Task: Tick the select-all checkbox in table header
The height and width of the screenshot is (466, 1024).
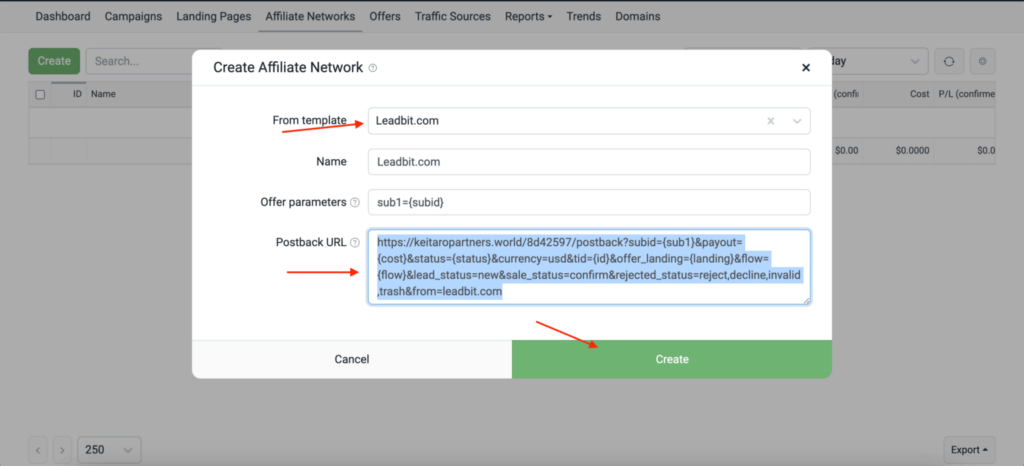Action: pyautogui.click(x=40, y=95)
